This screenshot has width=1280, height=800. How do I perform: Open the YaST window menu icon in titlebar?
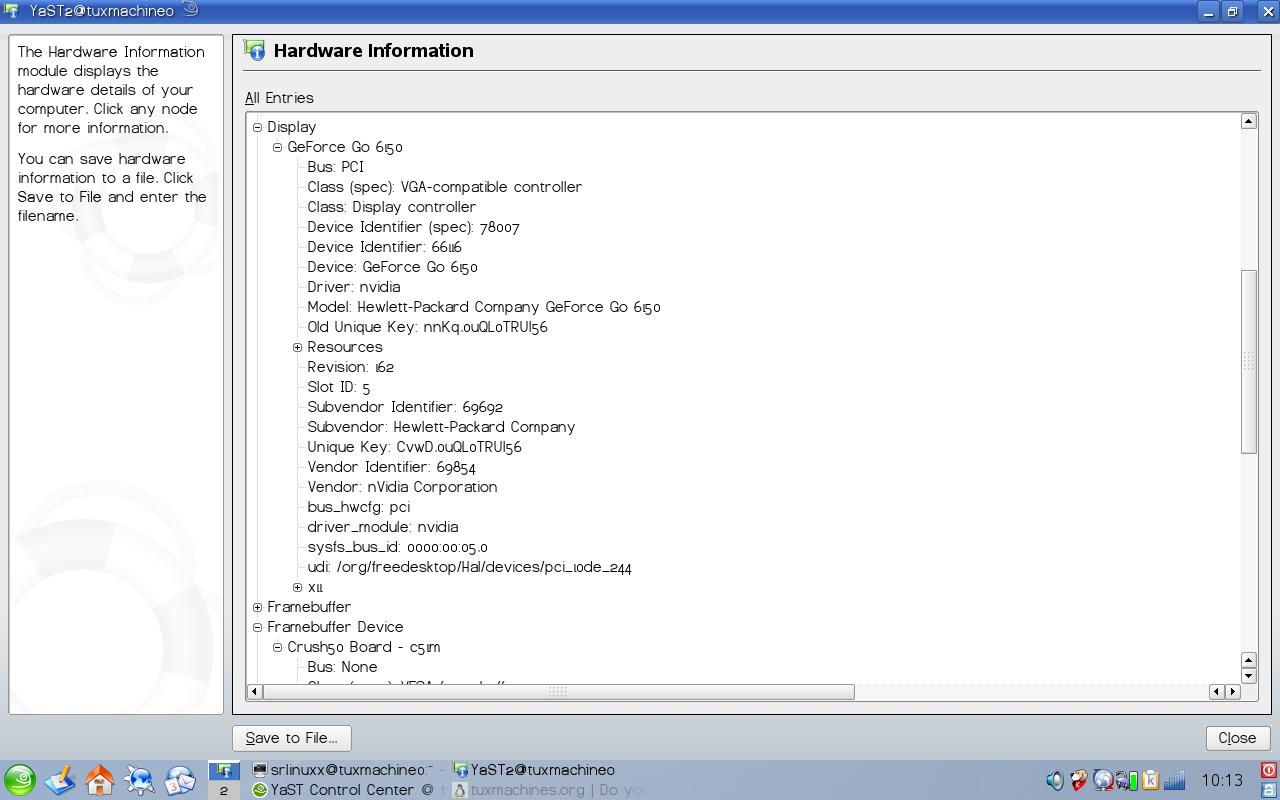pos(12,11)
